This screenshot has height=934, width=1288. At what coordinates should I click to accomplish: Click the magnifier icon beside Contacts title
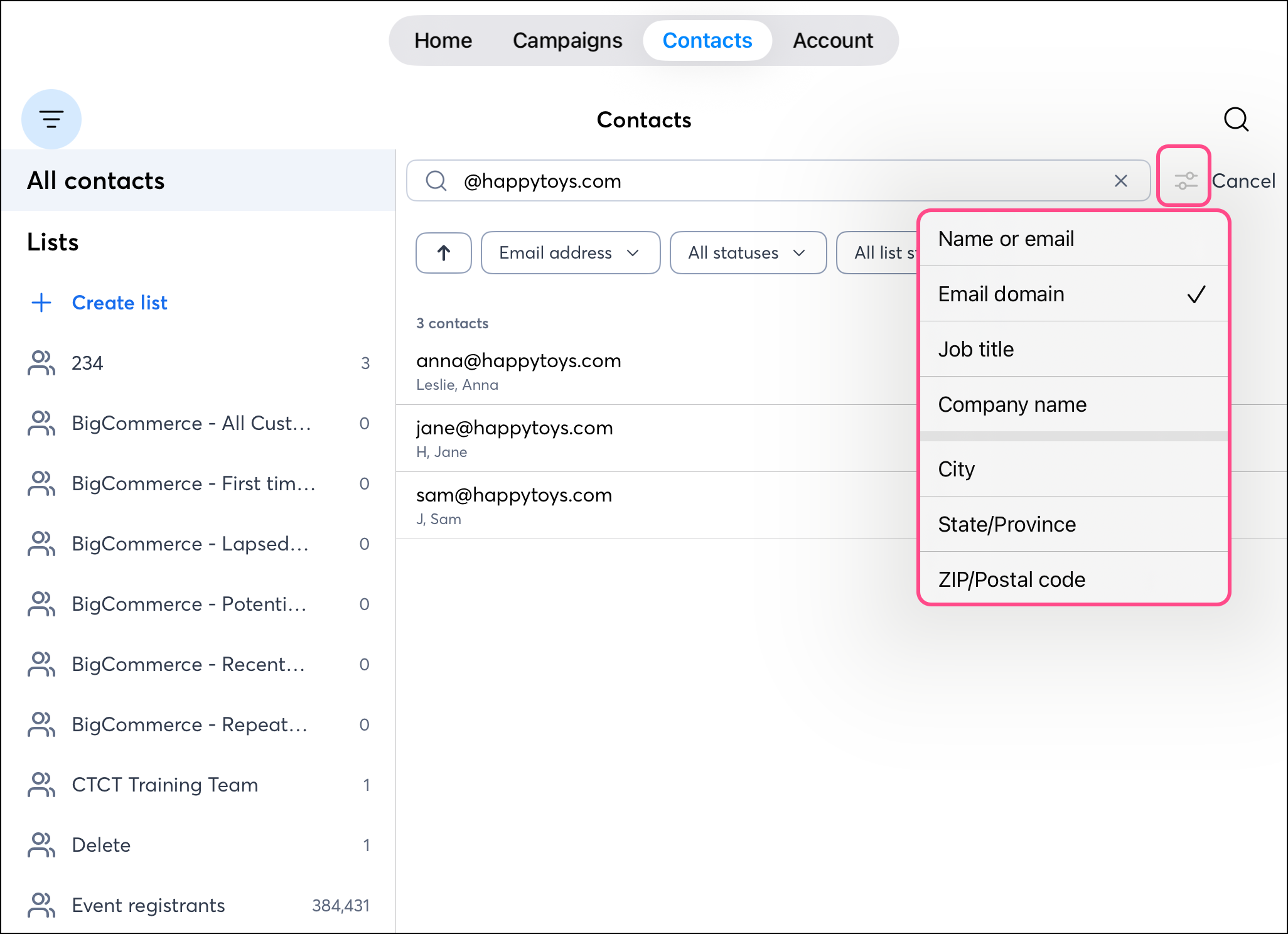click(1236, 119)
